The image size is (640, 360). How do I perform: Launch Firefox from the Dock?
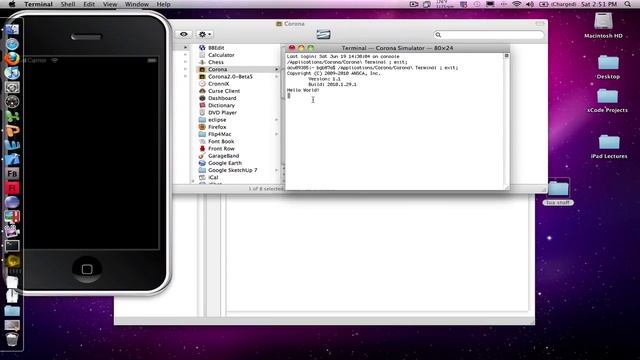coord(12,59)
